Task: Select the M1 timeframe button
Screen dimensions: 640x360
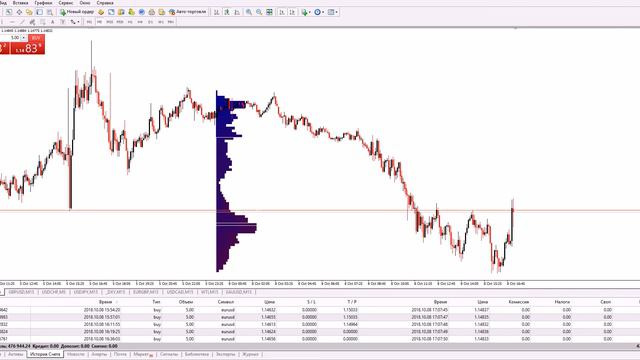Action: (89, 22)
